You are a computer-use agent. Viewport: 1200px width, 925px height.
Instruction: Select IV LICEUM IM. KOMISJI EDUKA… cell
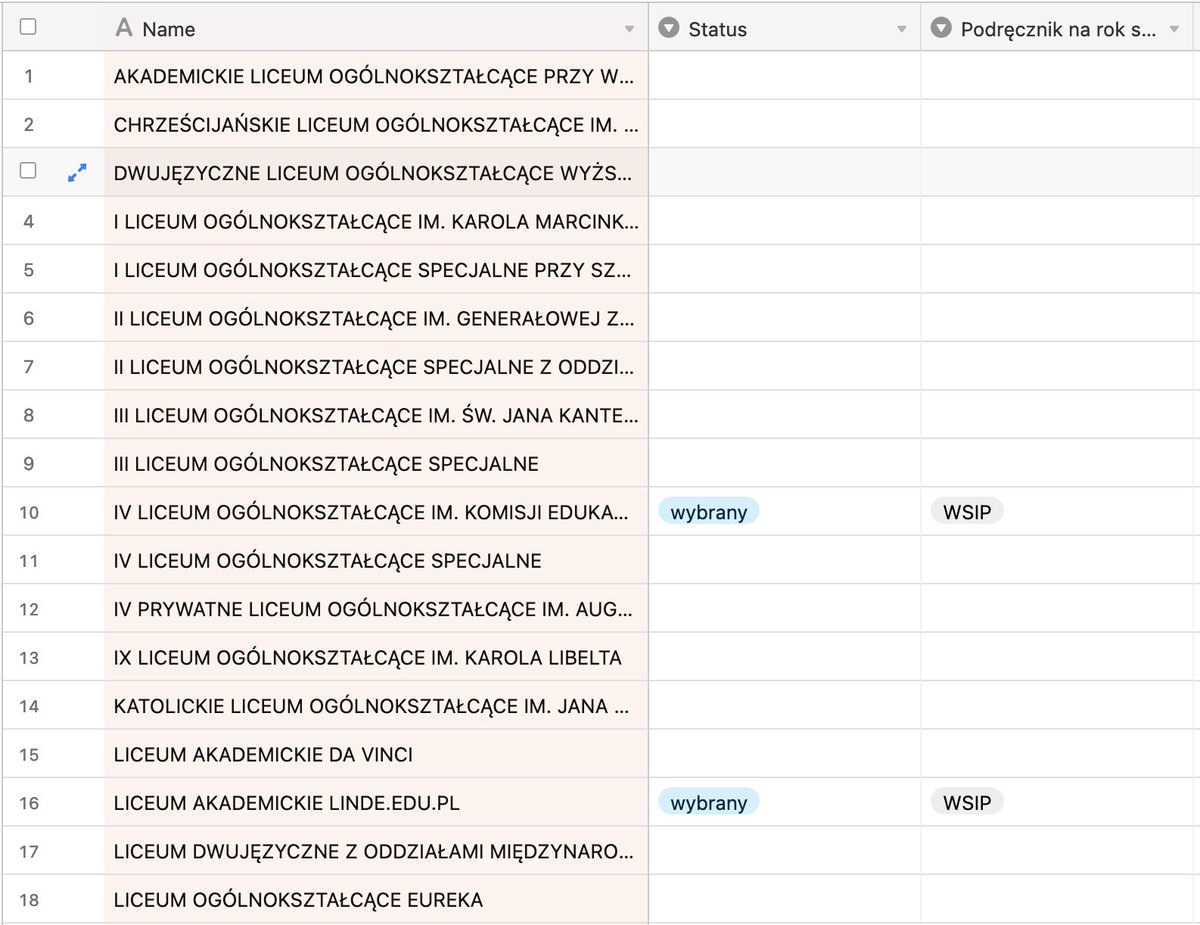(x=376, y=512)
